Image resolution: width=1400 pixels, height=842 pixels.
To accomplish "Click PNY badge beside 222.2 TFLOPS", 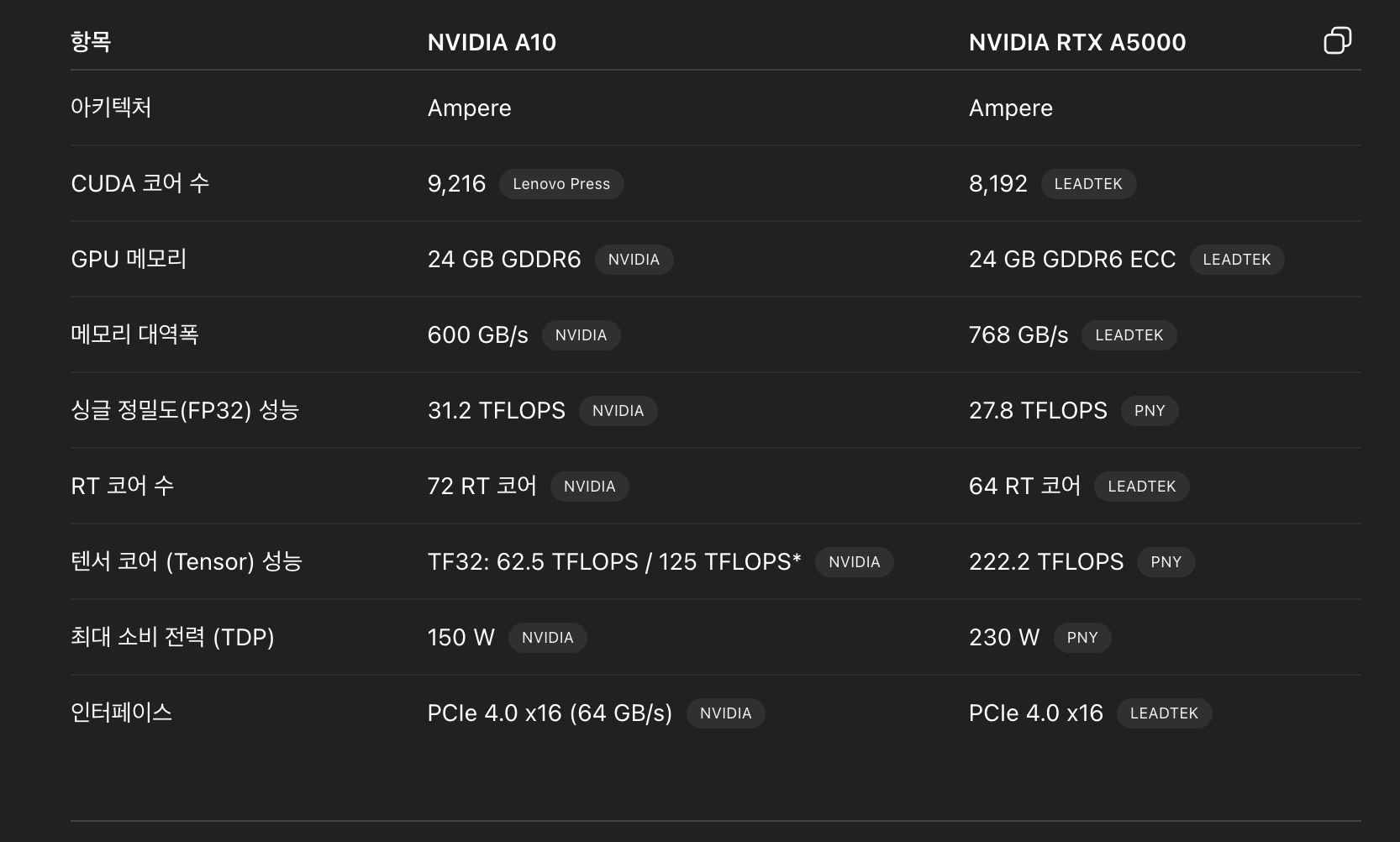I will click(1166, 562).
